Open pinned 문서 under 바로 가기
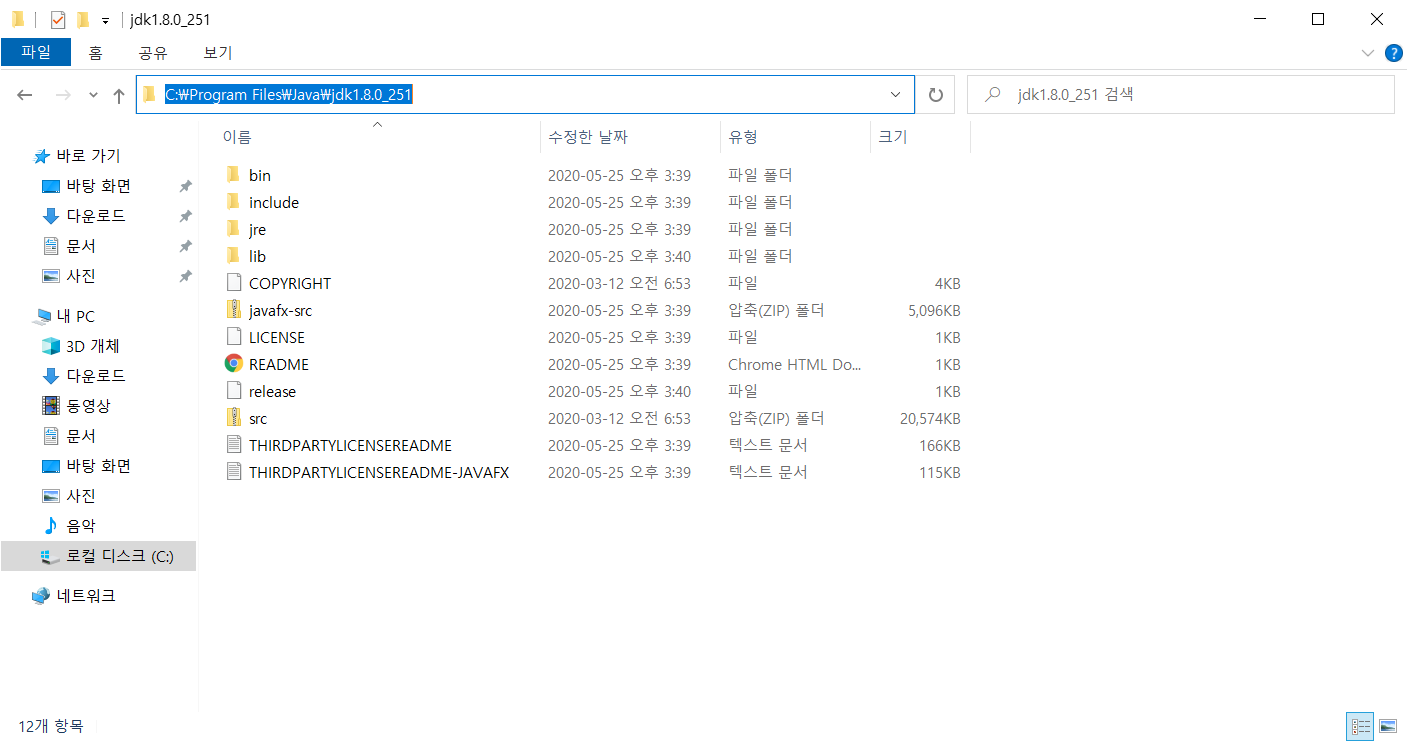This screenshot has width=1408, height=741. 81,246
